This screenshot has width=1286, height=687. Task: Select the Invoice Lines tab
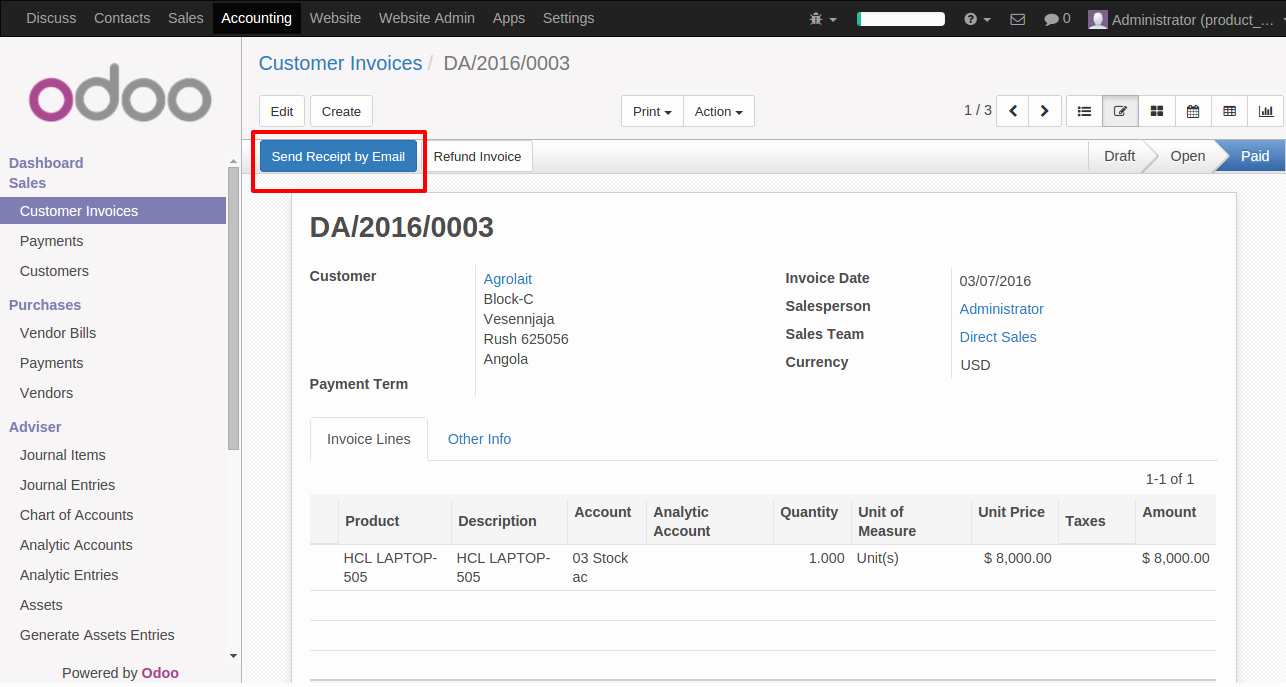pos(369,439)
